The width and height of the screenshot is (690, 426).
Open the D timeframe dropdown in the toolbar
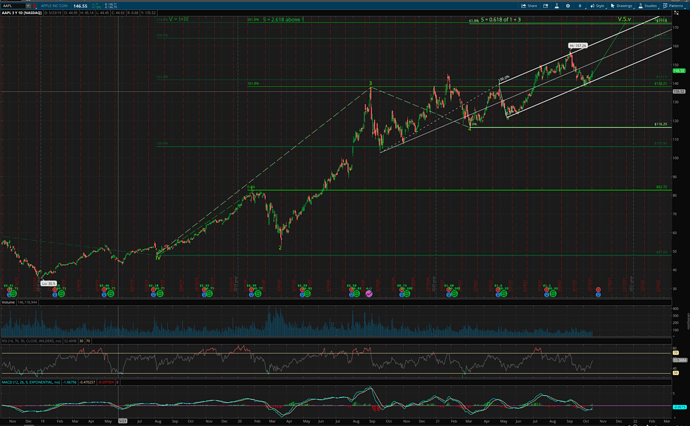coord(580,6)
